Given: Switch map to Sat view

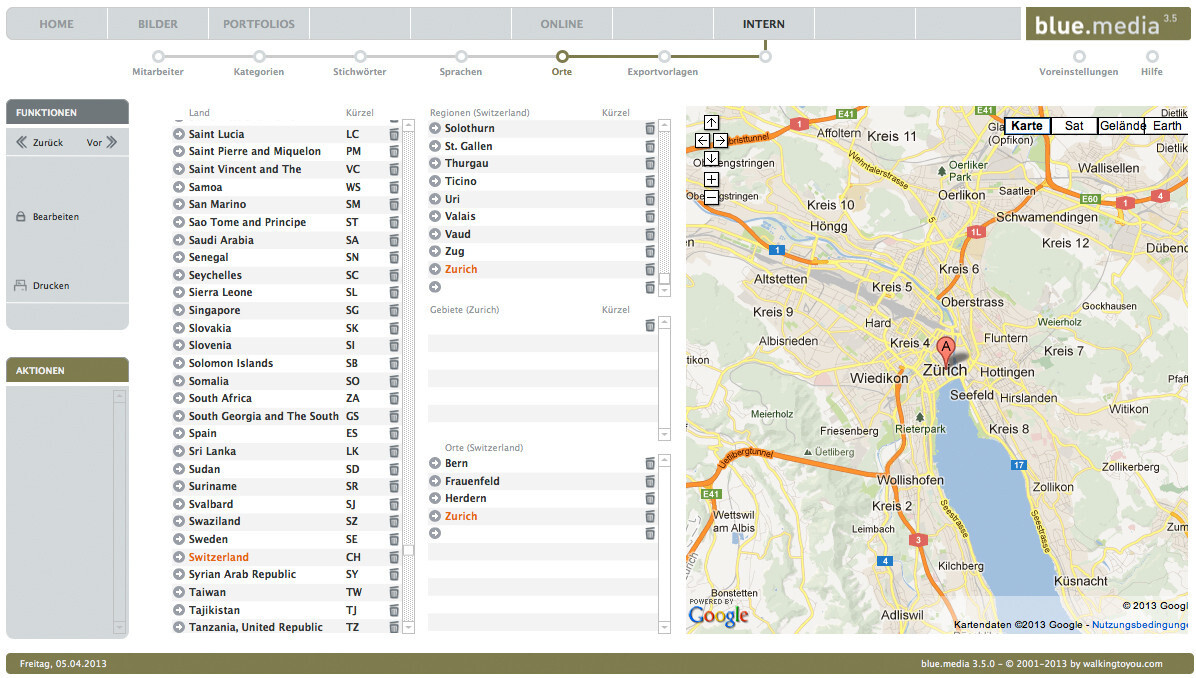Looking at the screenshot, I should [1073, 126].
